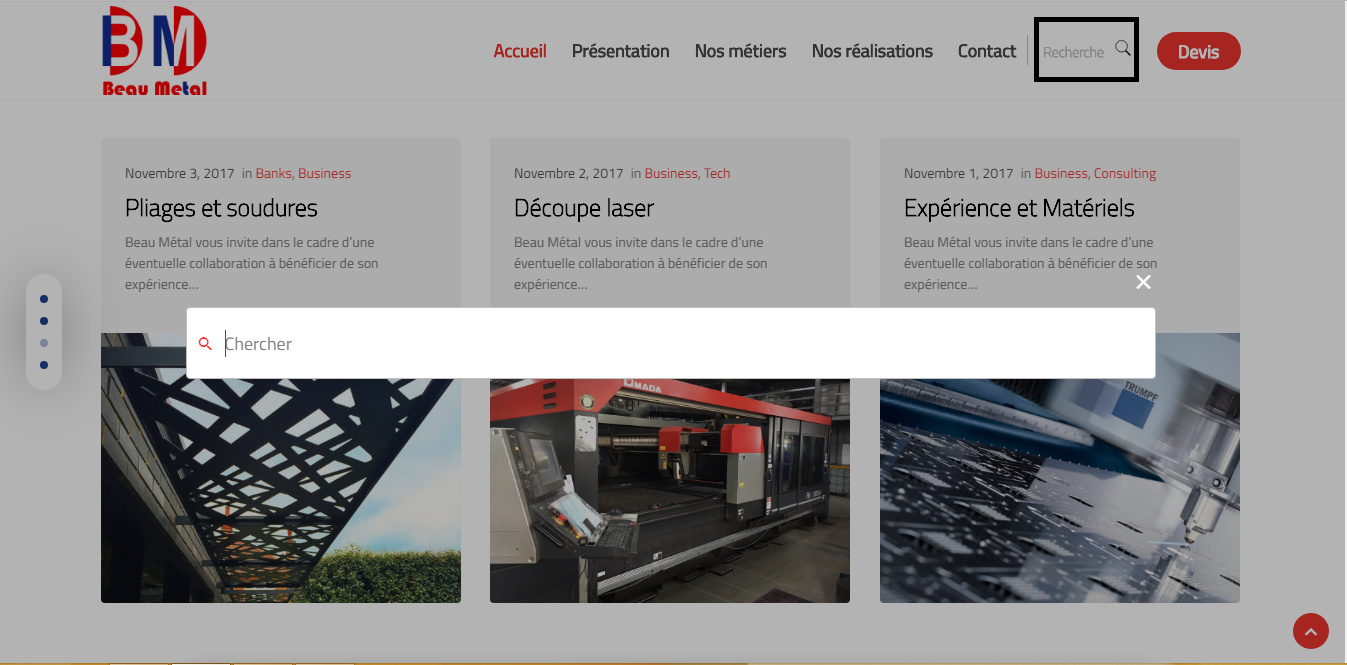Dismiss the search overlay with the X
The height and width of the screenshot is (665, 1347).
1143,282
